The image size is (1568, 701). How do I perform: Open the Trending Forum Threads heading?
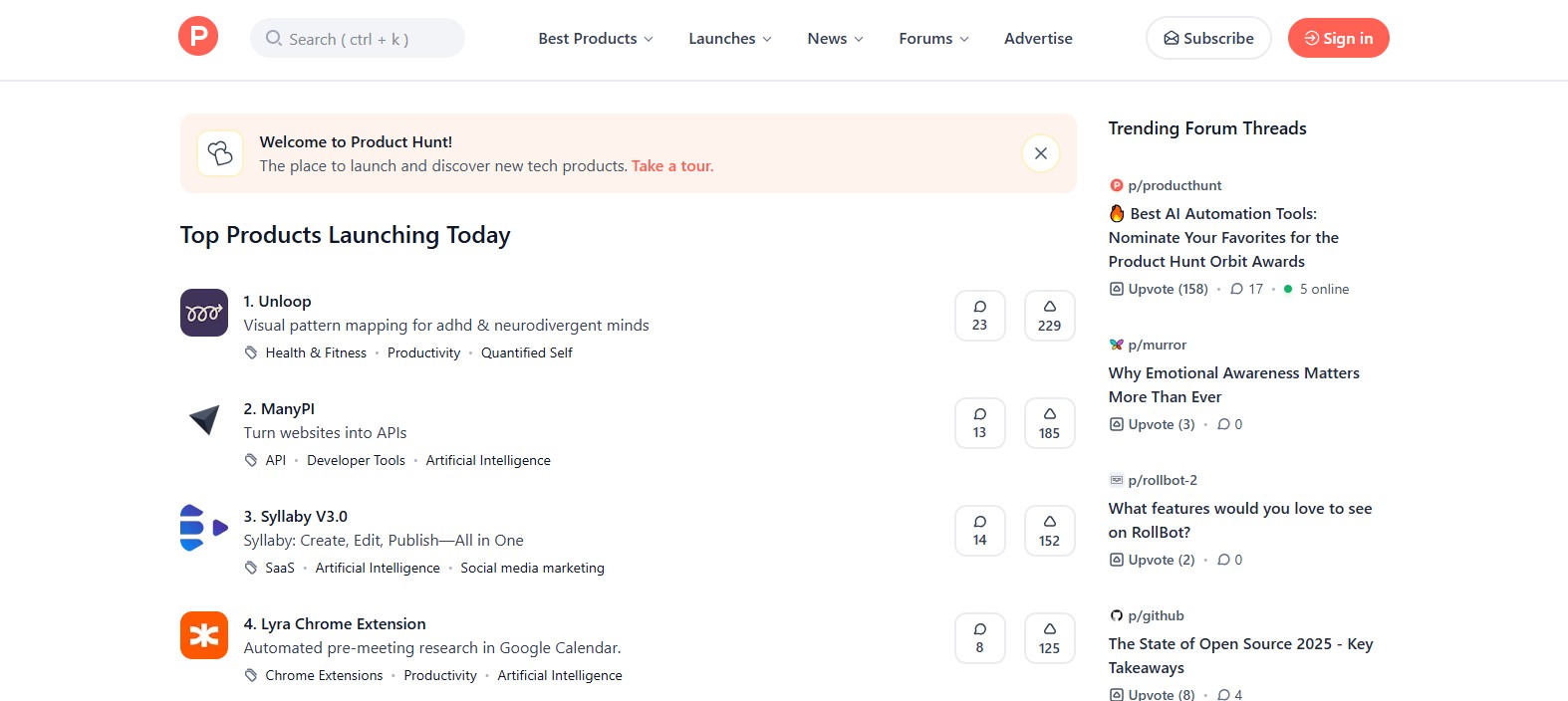pyautogui.click(x=1207, y=128)
